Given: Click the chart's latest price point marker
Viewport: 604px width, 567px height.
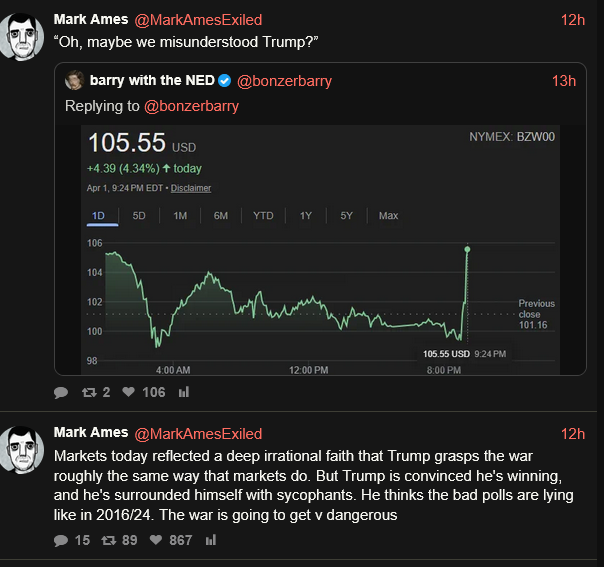Looking at the screenshot, I should click(467, 249).
